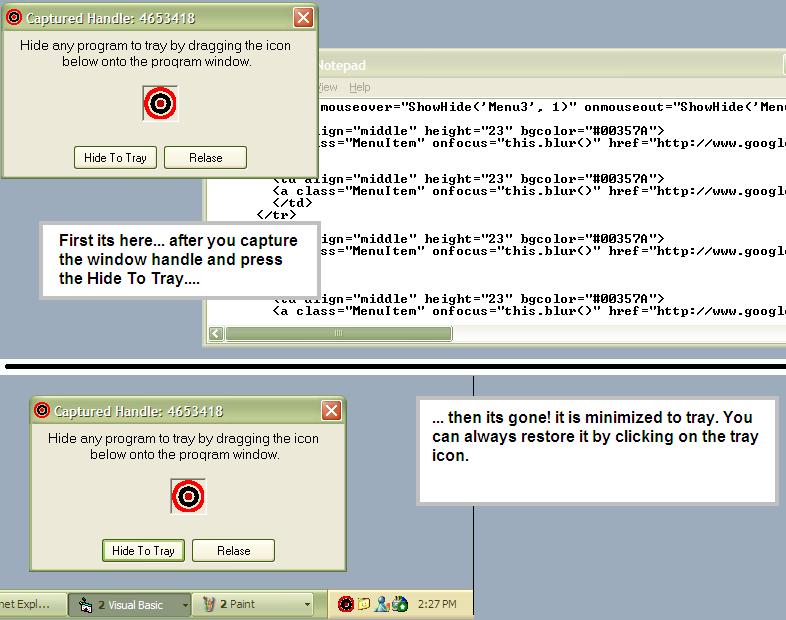Viewport: 786px width, 620px height.
Task: Click Notepad's horizontal scrollbar left arrow
Action: 215,333
